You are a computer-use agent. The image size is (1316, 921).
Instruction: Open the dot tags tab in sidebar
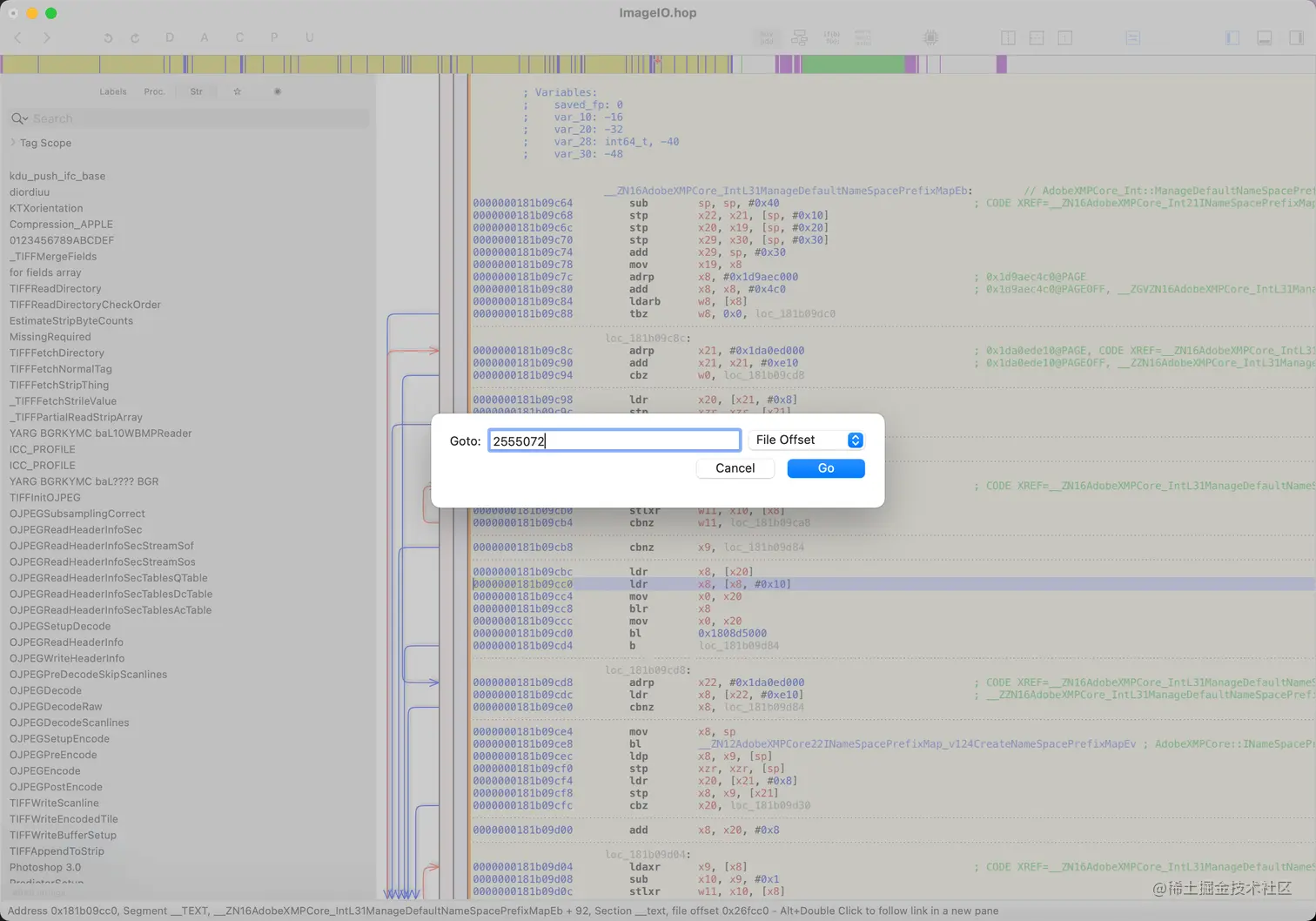[278, 91]
